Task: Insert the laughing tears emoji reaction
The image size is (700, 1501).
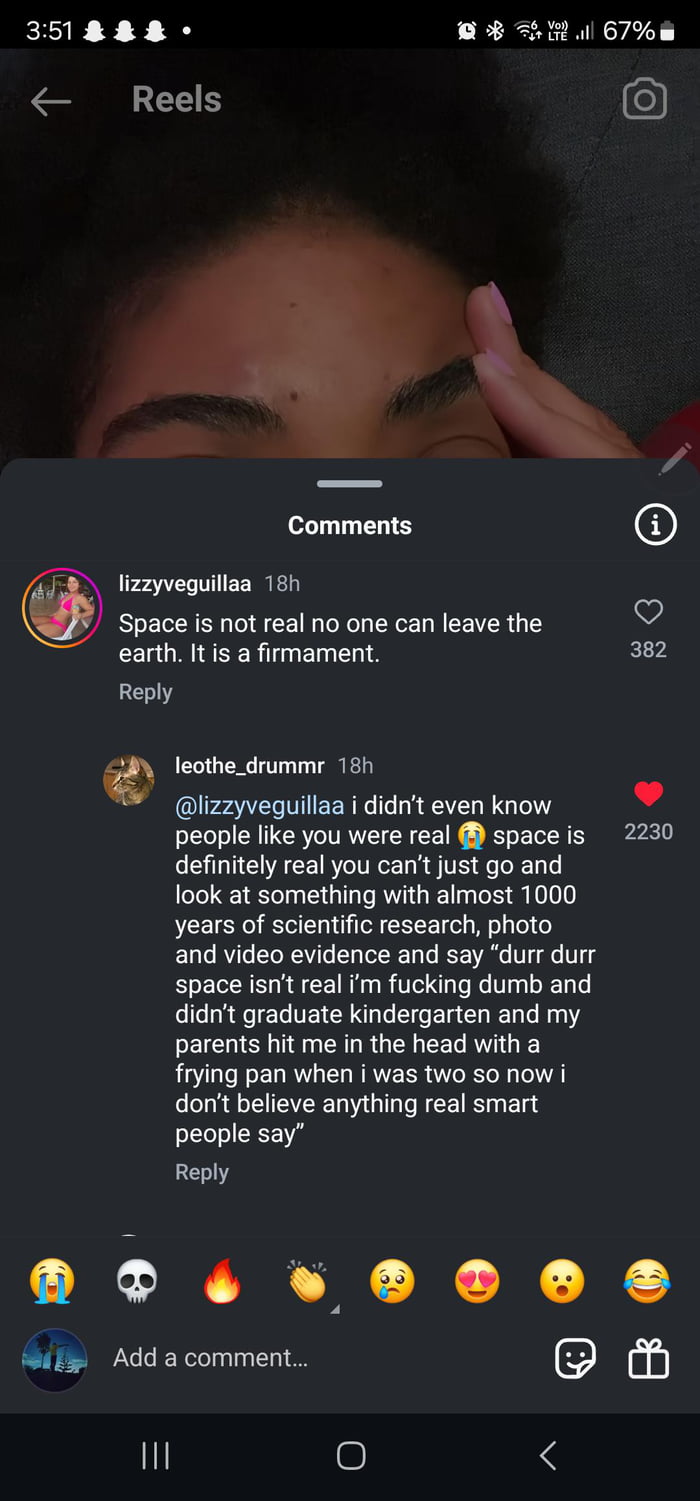Action: pos(647,1281)
